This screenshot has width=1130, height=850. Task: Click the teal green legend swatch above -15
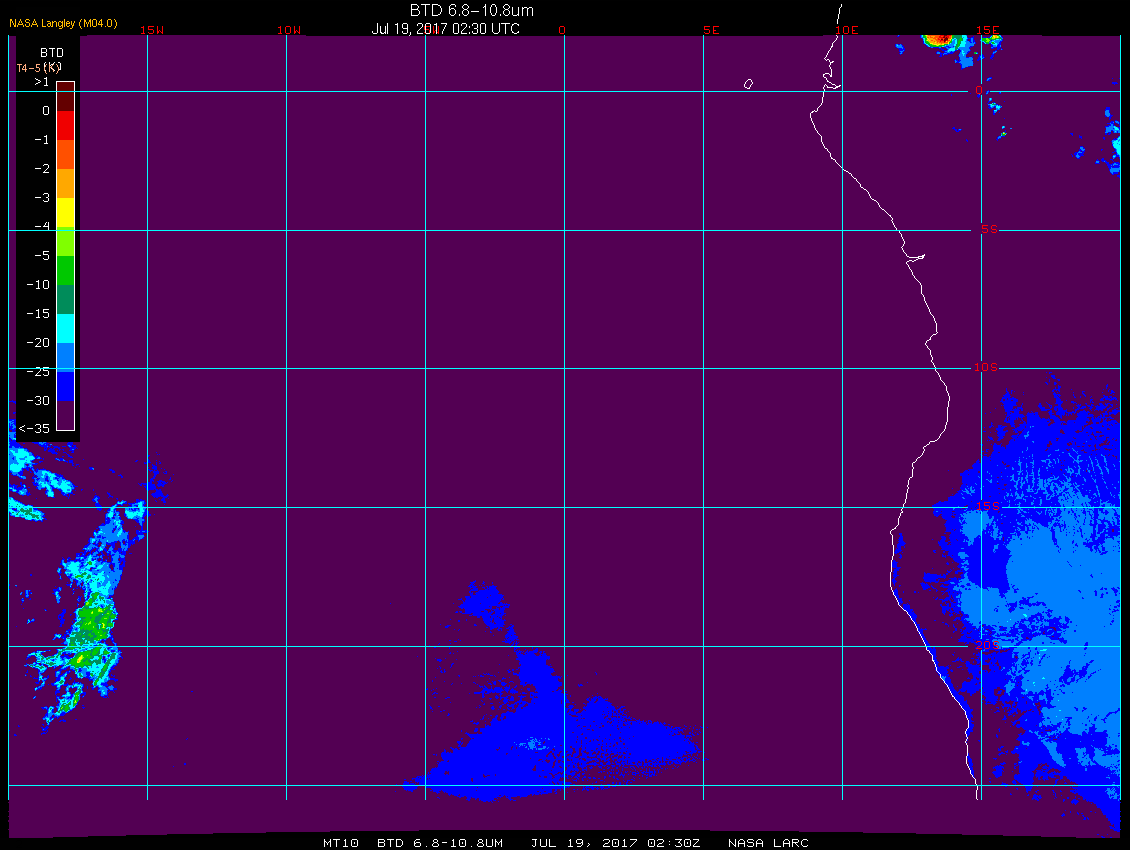pos(66,299)
